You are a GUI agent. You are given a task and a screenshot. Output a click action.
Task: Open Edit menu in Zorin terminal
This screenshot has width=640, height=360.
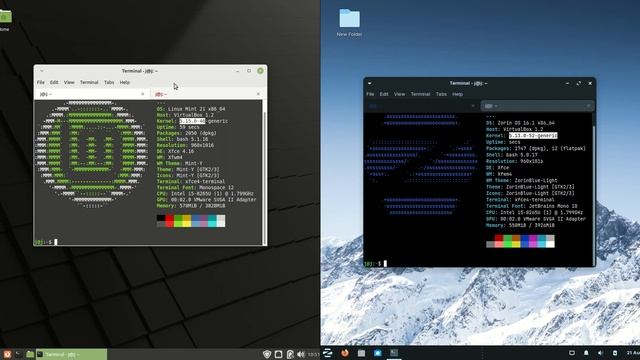coord(384,94)
